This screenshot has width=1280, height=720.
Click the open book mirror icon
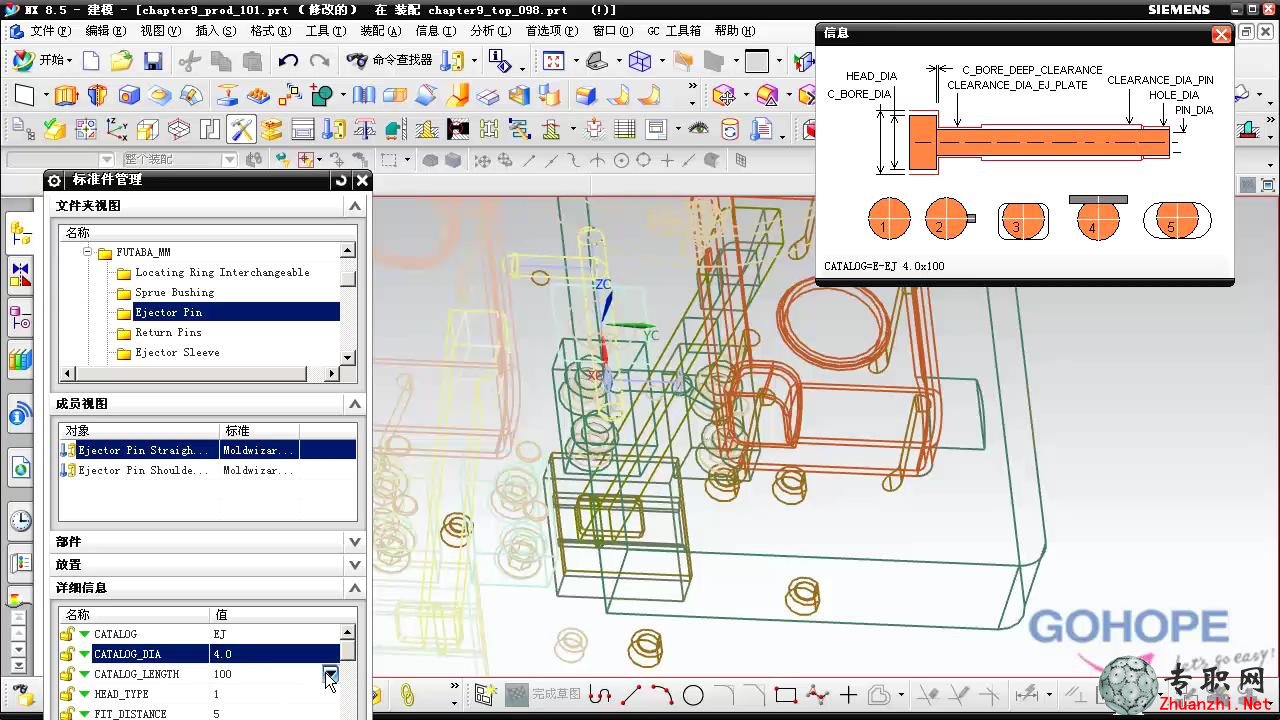(x=364, y=95)
